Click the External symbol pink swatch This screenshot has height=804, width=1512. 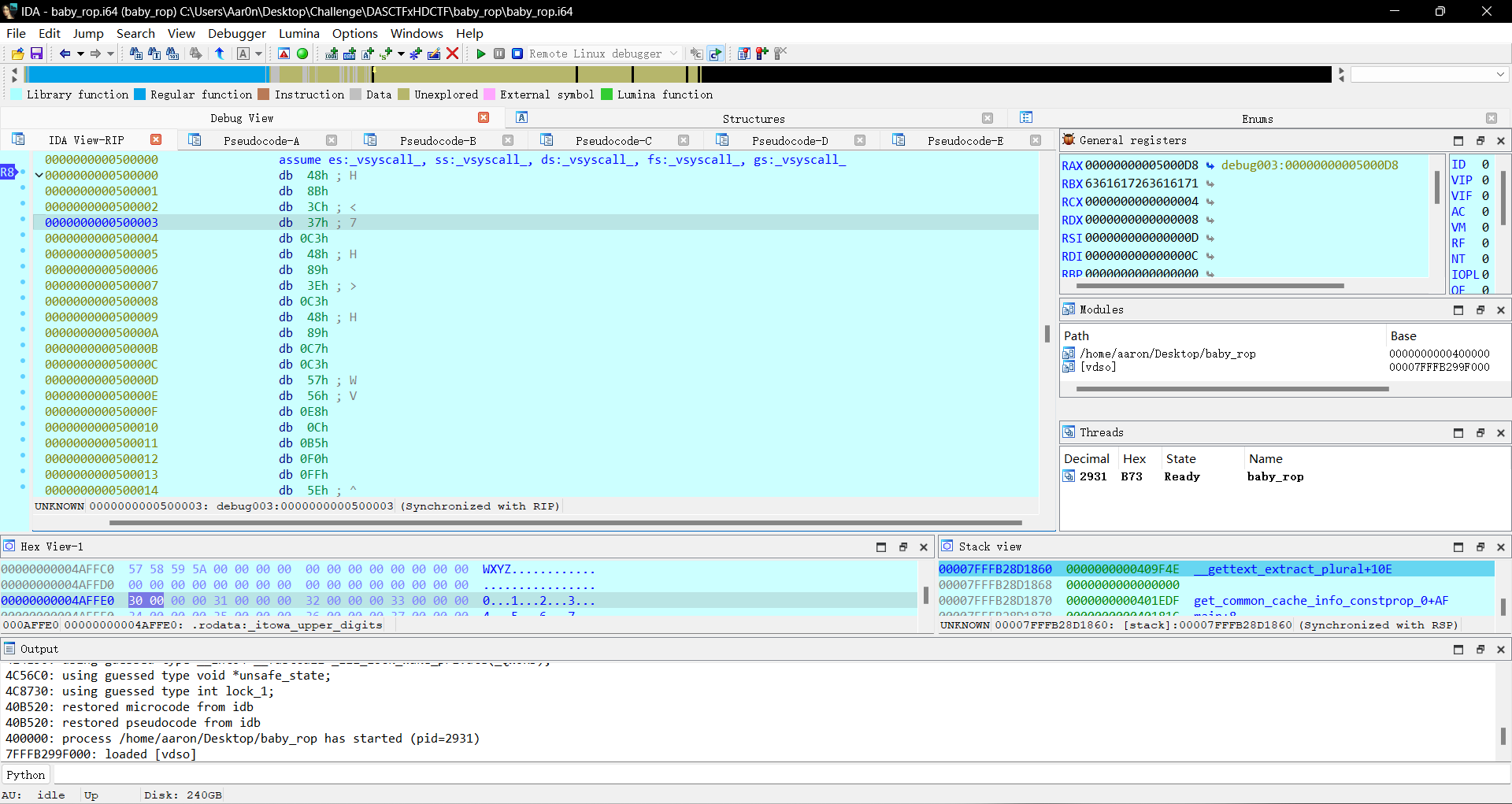pyautogui.click(x=489, y=94)
